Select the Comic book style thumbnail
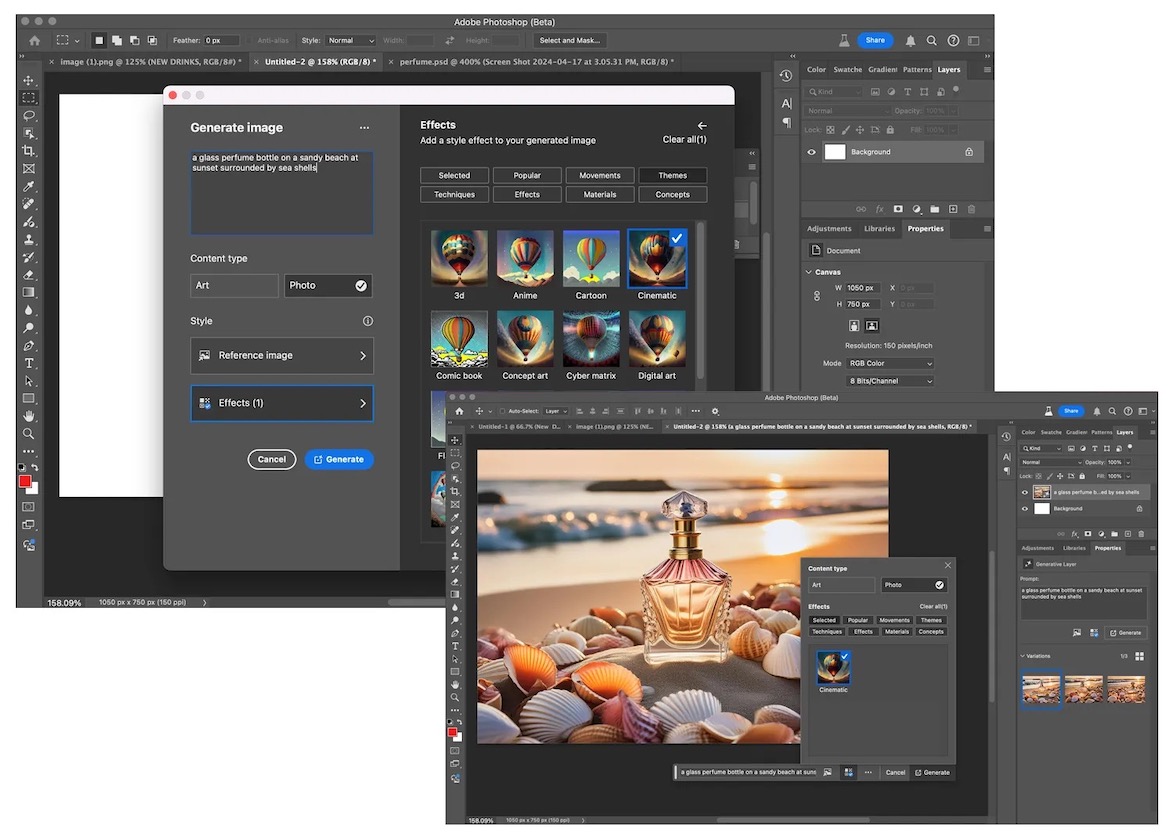This screenshot has width=1174, height=838. tap(459, 339)
